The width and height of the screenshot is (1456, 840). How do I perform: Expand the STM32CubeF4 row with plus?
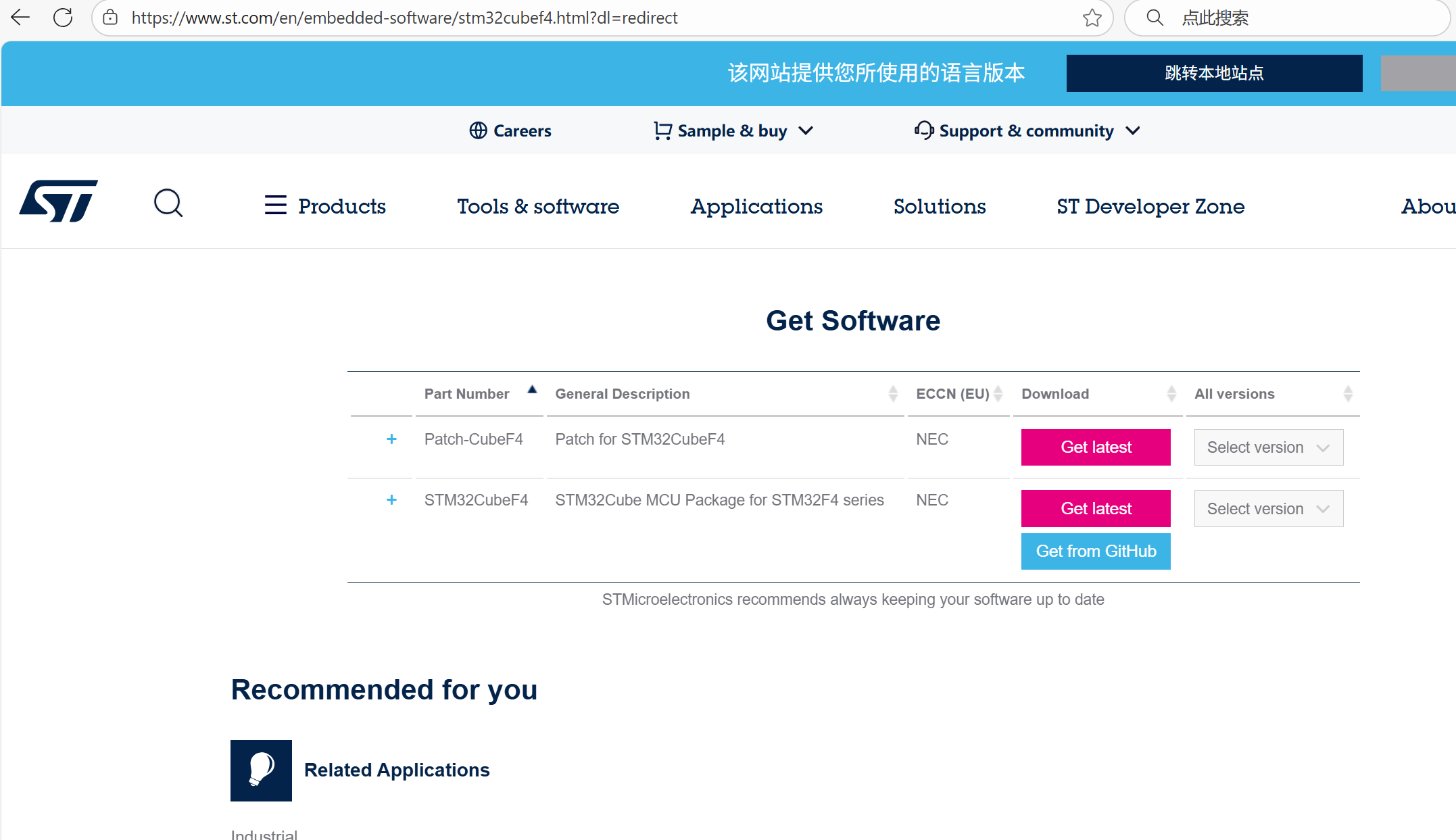point(391,500)
